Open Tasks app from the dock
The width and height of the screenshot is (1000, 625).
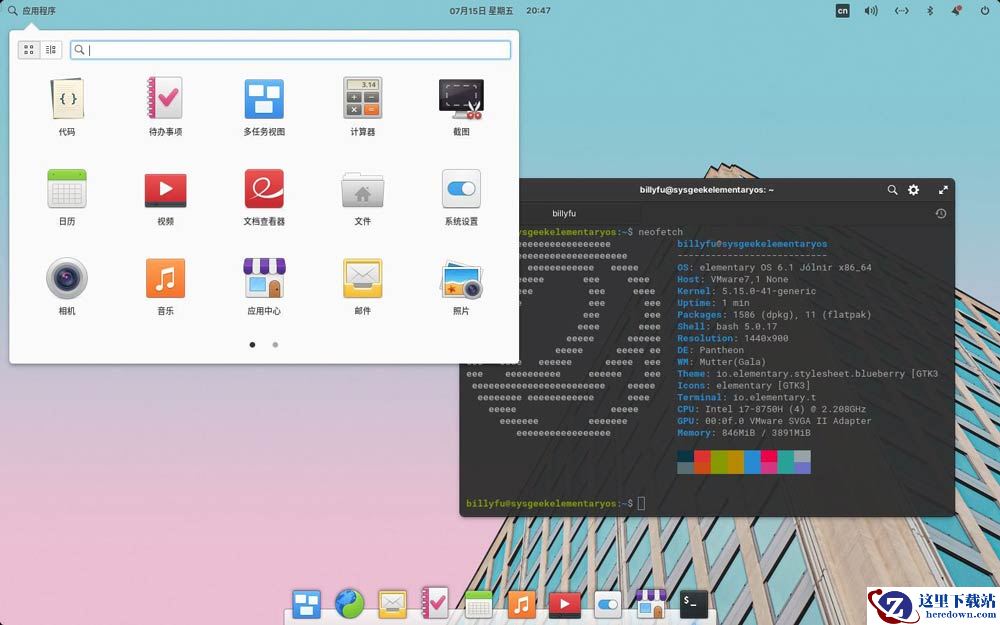[435, 603]
